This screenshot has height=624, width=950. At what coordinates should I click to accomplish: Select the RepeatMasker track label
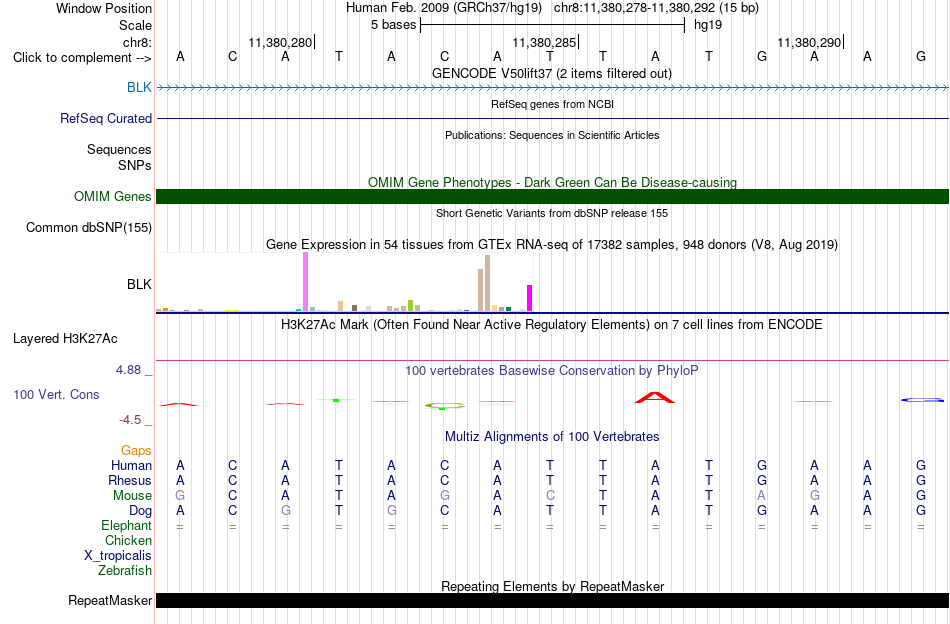(110, 600)
